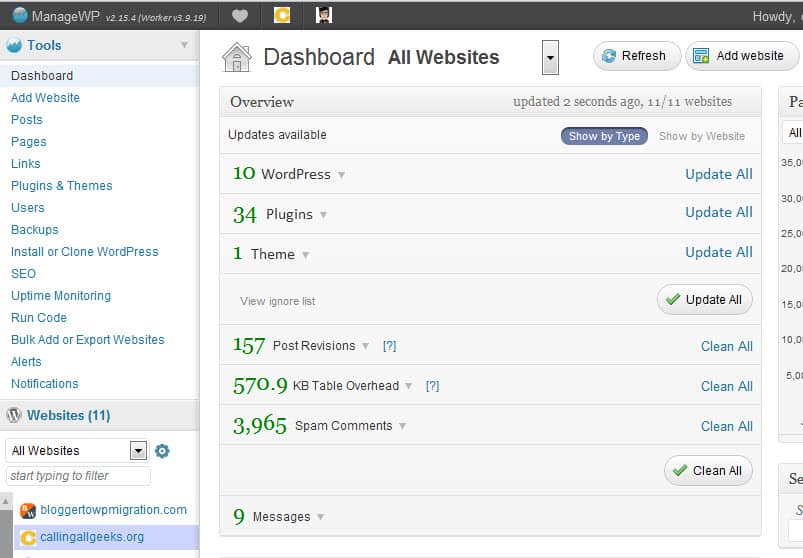803x558 pixels.
Task: Open Uptime Monitoring menu item
Action: point(61,296)
